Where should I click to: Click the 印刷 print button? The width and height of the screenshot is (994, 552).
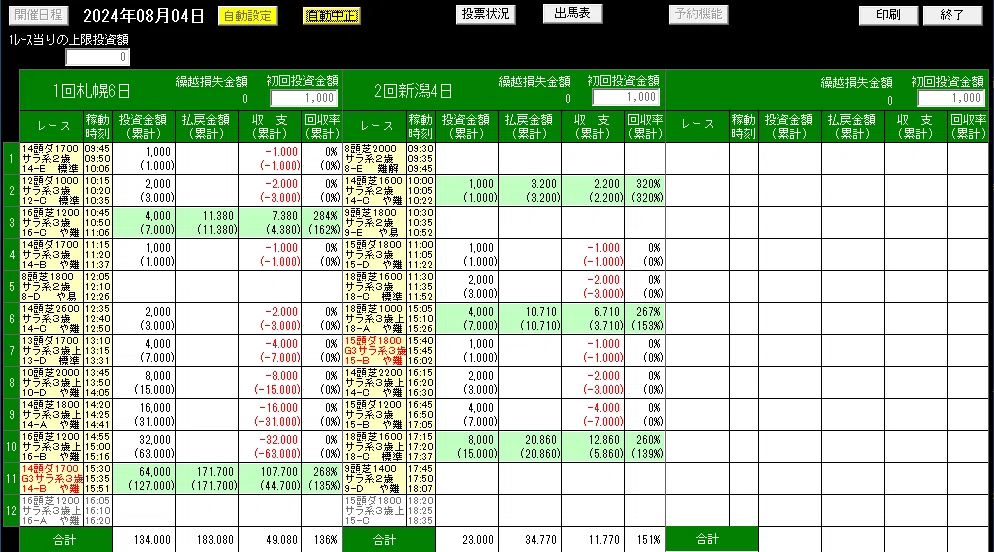point(888,15)
